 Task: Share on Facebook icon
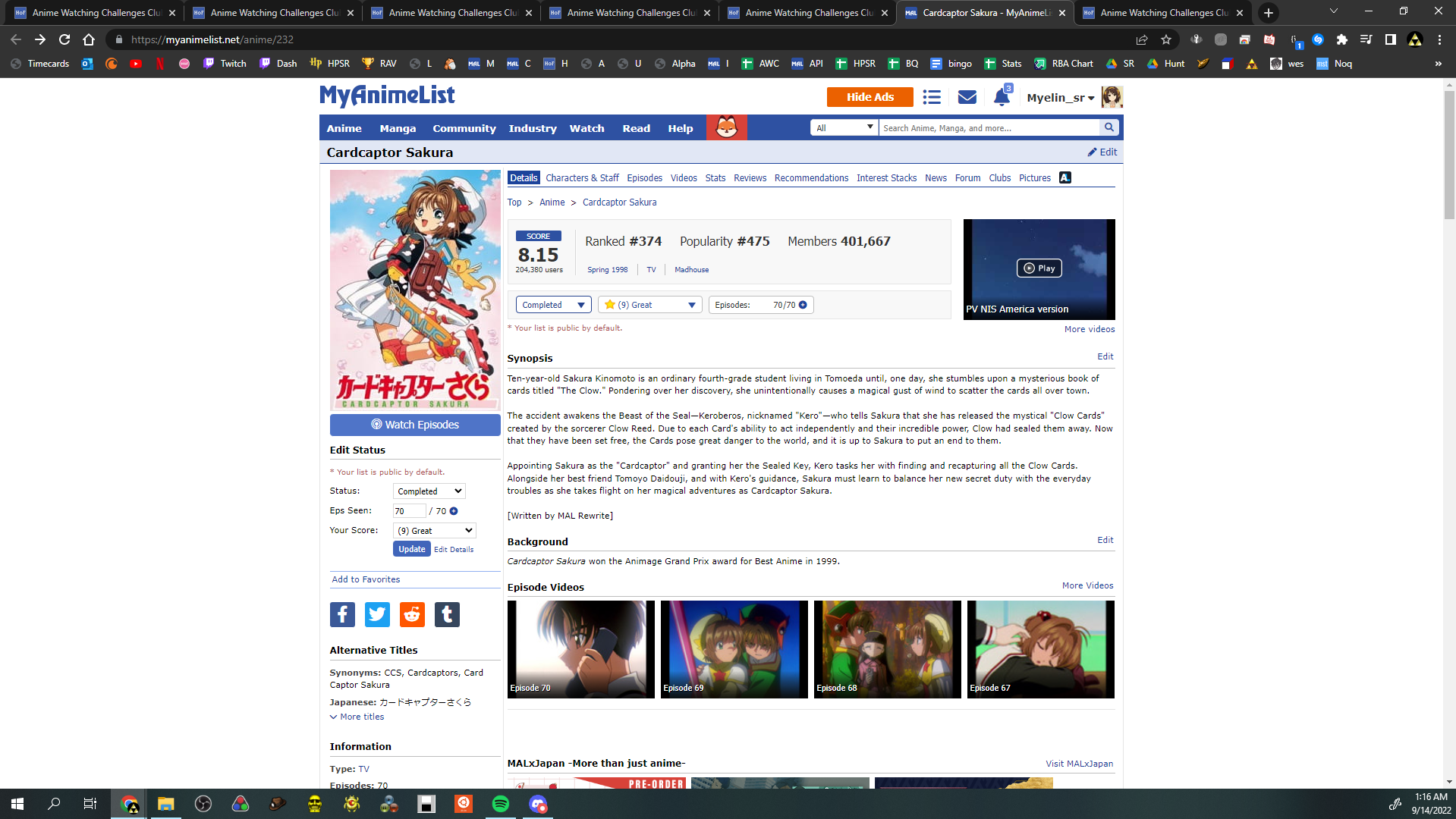click(342, 614)
